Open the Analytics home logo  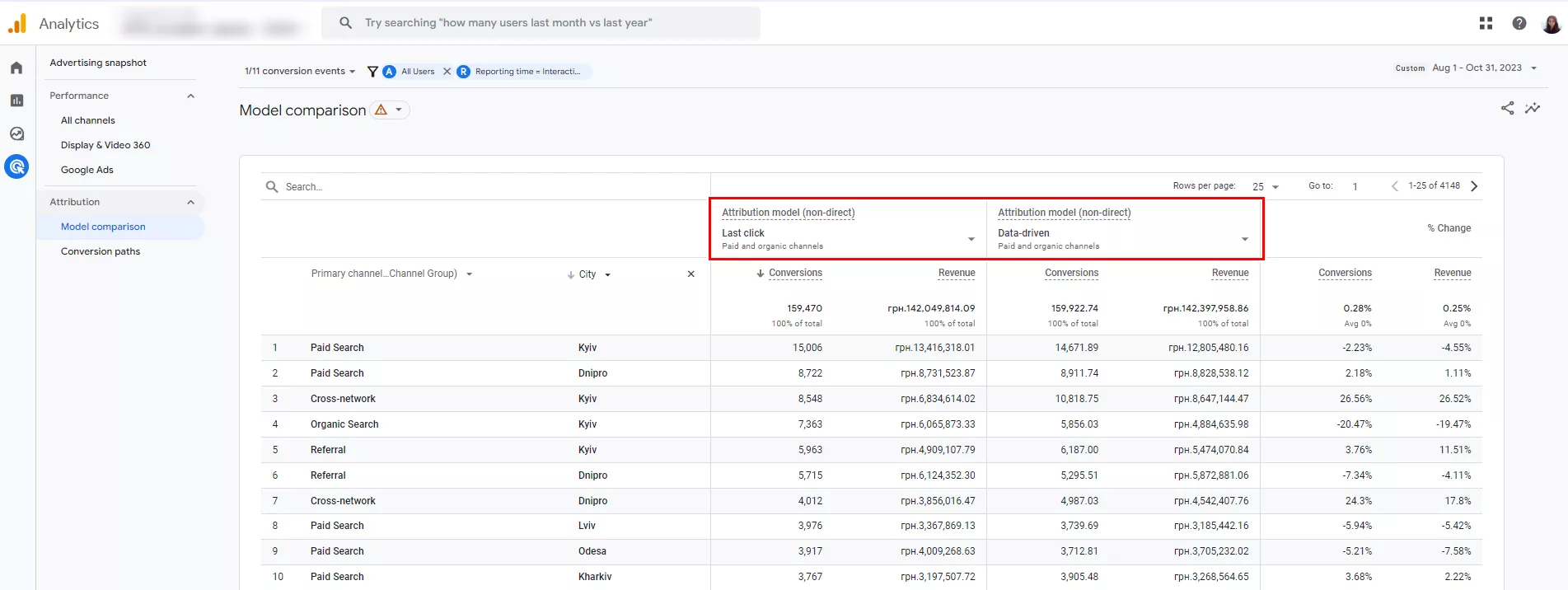17,23
